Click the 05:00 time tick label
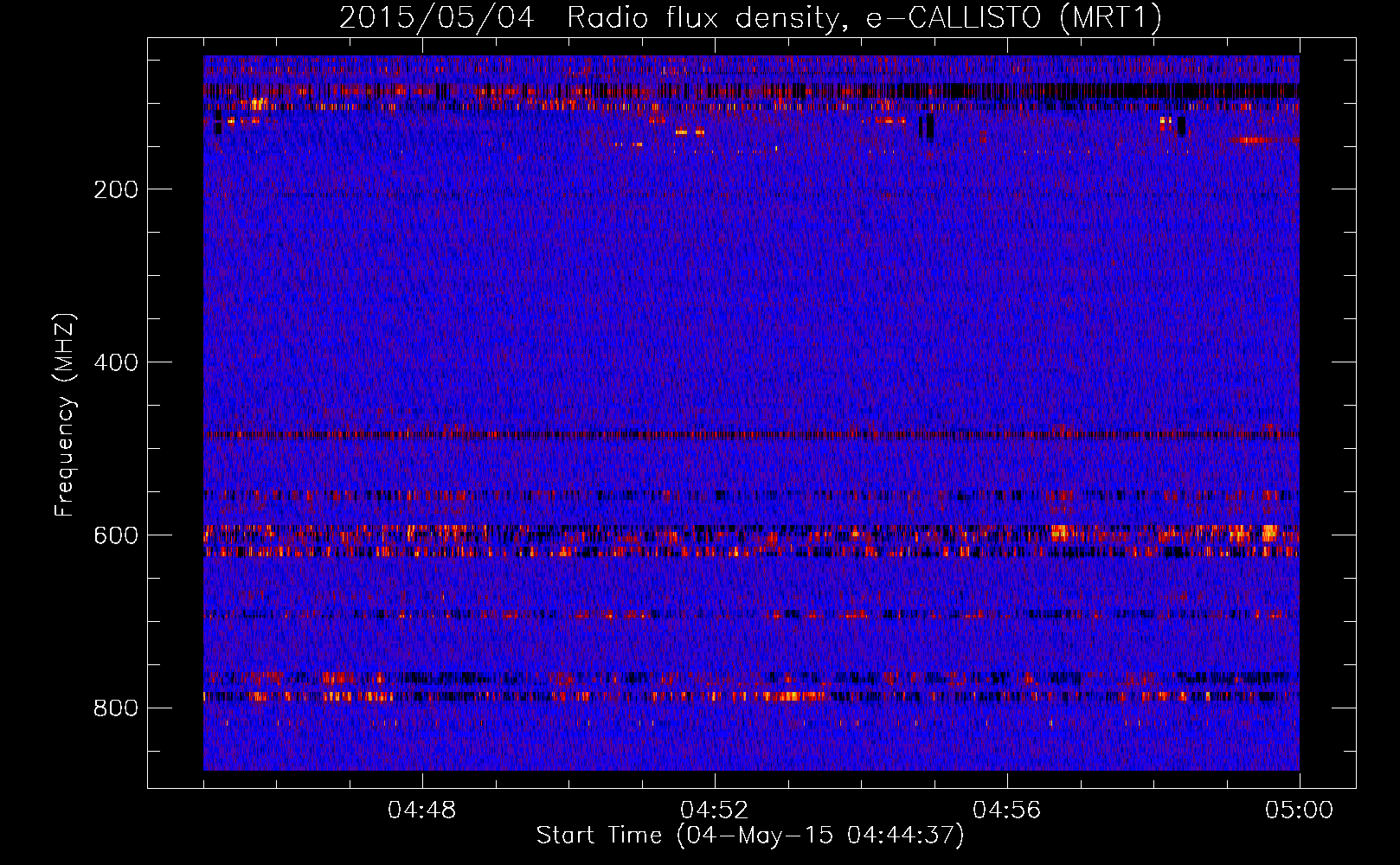 [x=1299, y=811]
